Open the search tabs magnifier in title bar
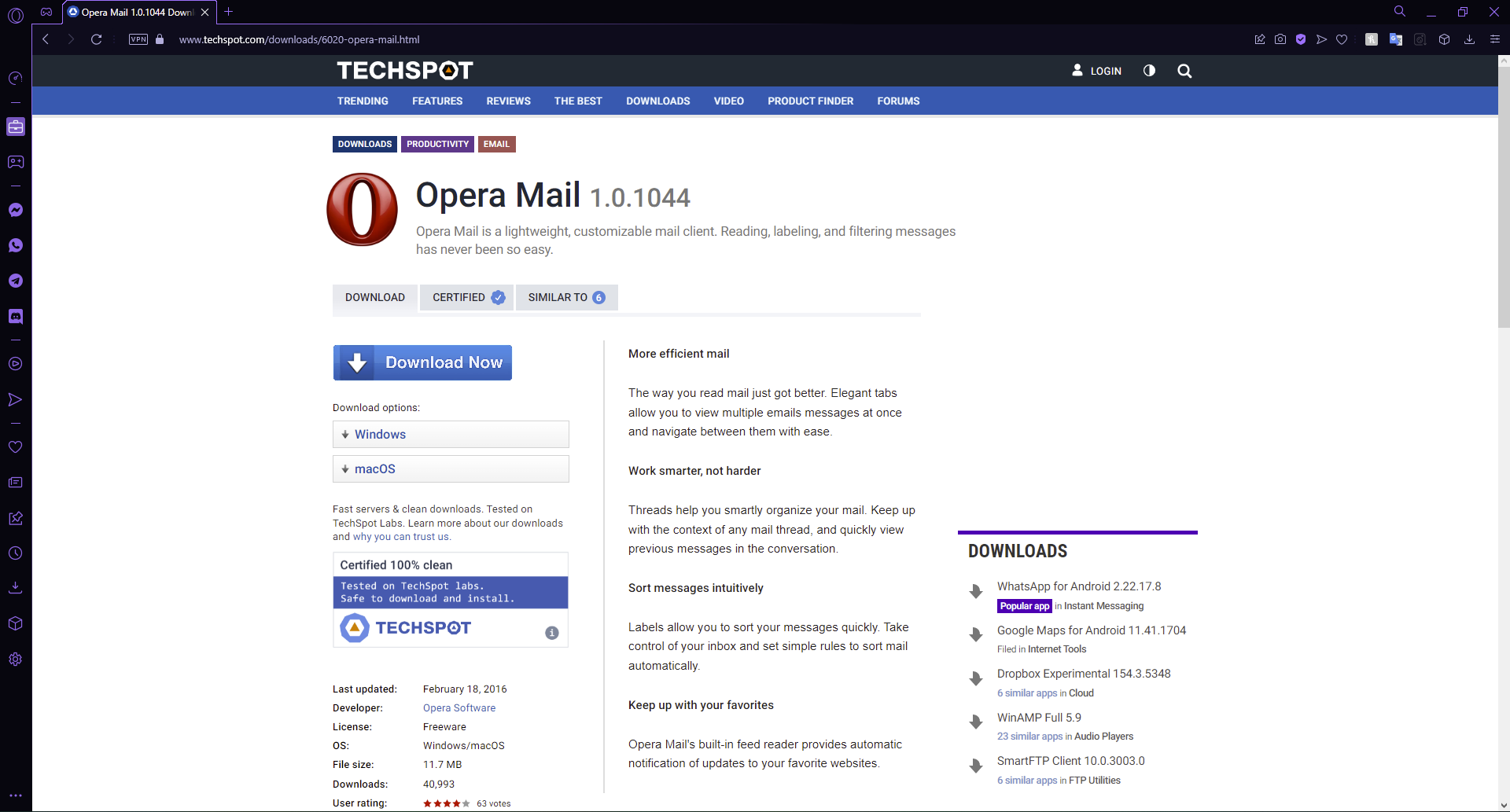Image resolution: width=1510 pixels, height=812 pixels. click(x=1400, y=12)
